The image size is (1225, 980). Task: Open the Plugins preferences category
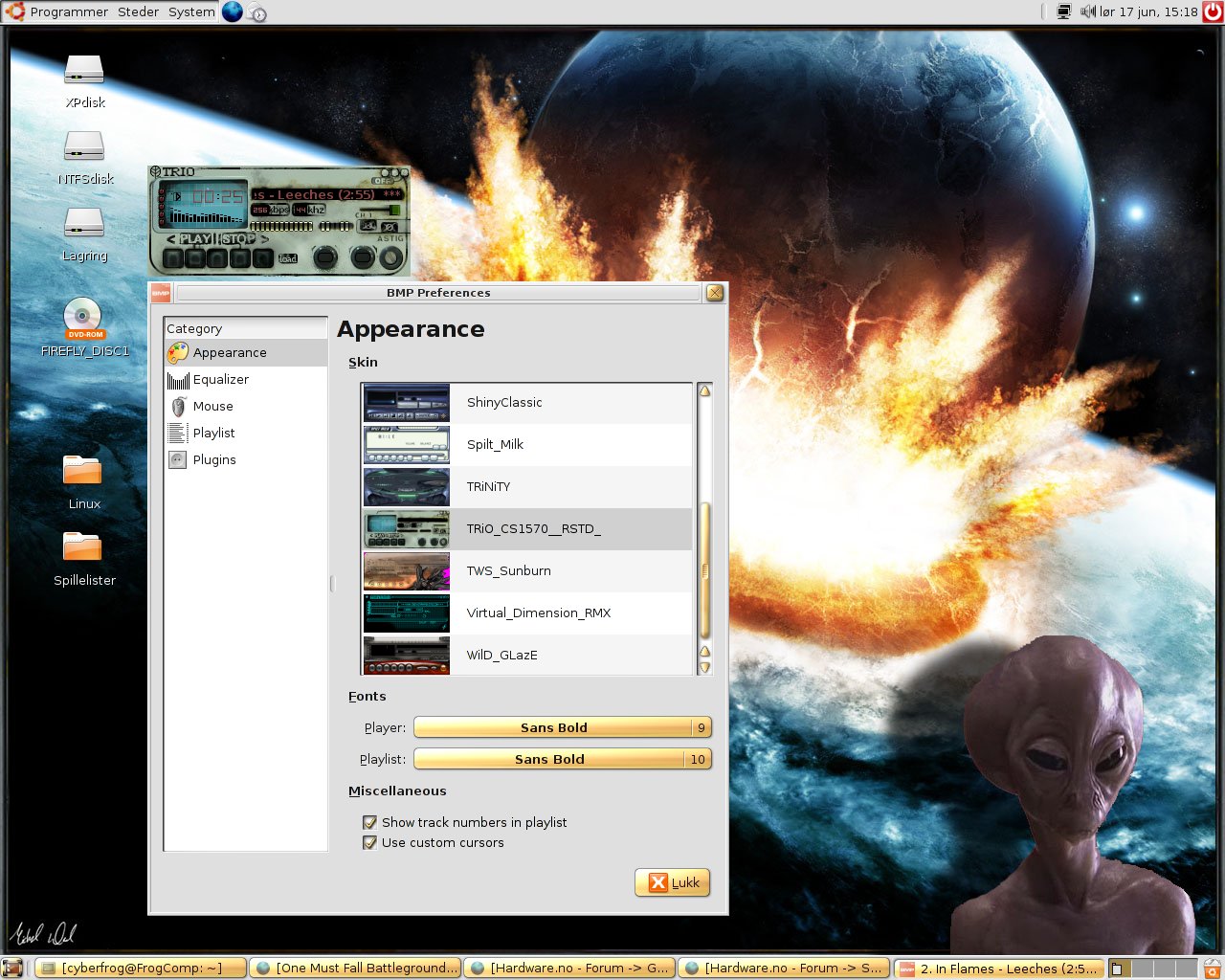pyautogui.click(x=246, y=460)
